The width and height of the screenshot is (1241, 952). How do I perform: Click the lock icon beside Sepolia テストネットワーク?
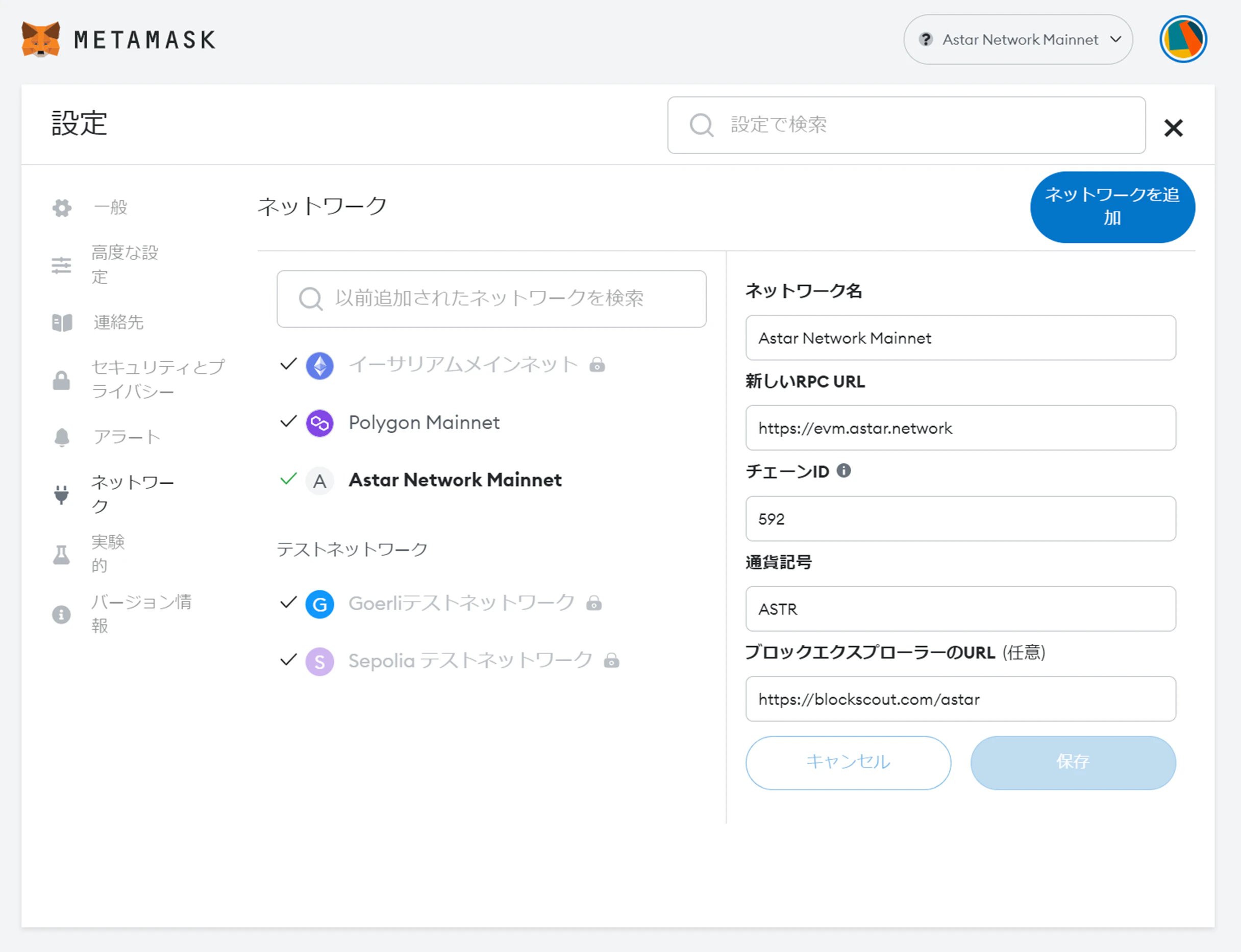[611, 660]
